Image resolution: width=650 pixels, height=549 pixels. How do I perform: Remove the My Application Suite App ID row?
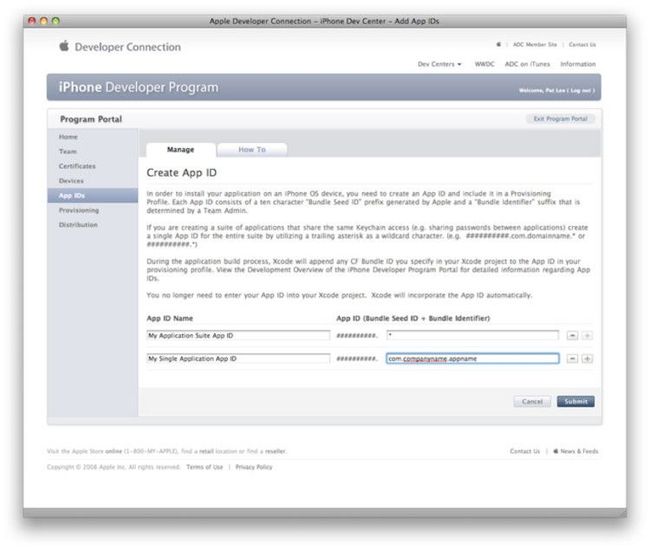(x=572, y=335)
